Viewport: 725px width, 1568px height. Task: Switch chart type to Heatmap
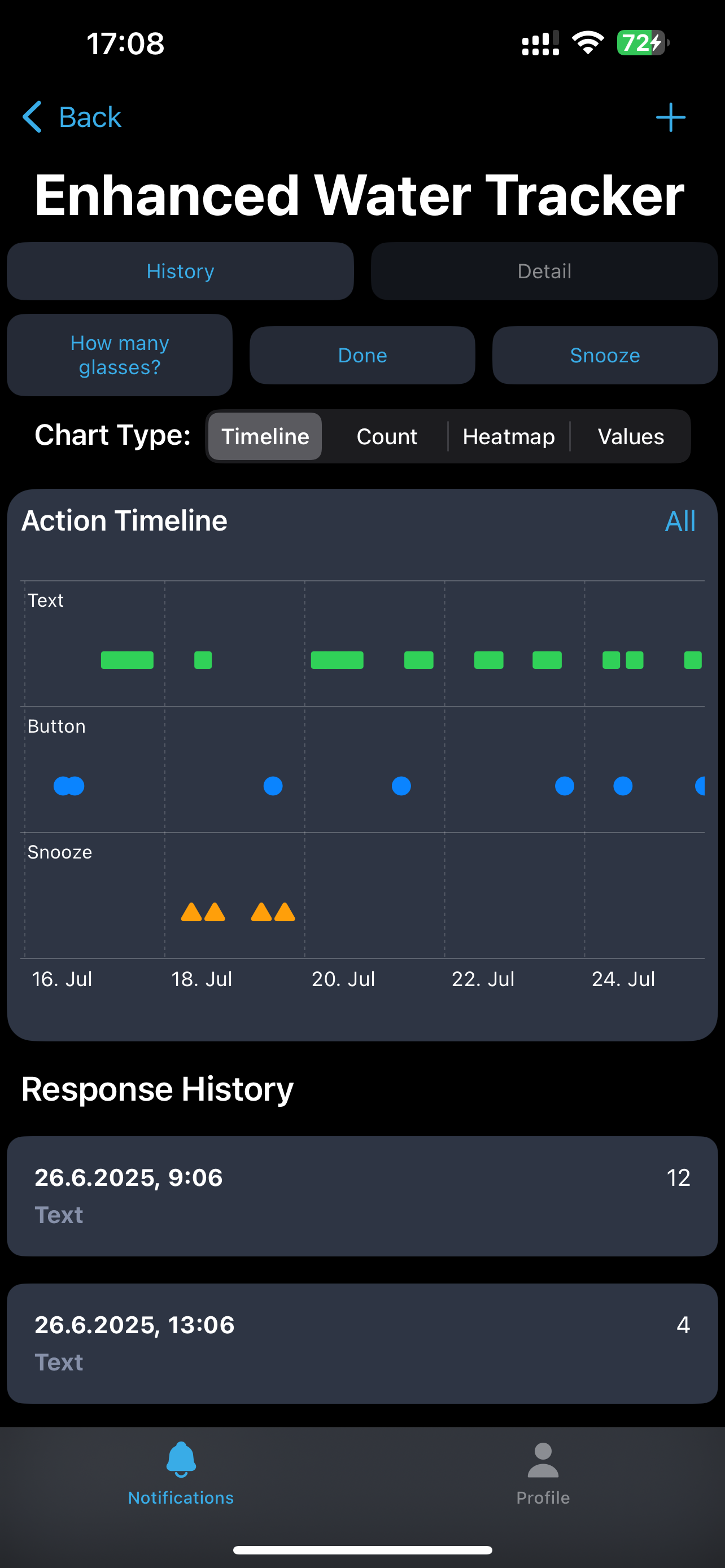508,436
